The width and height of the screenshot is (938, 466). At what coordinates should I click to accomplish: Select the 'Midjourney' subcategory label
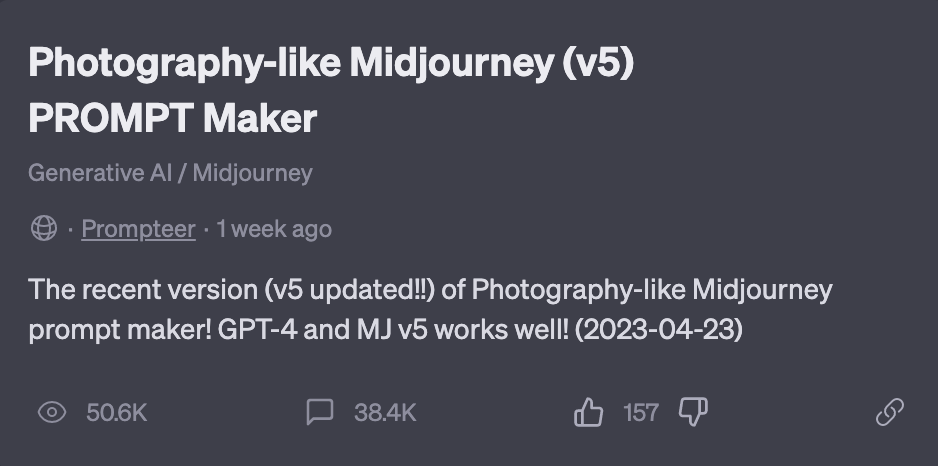[x=252, y=173]
